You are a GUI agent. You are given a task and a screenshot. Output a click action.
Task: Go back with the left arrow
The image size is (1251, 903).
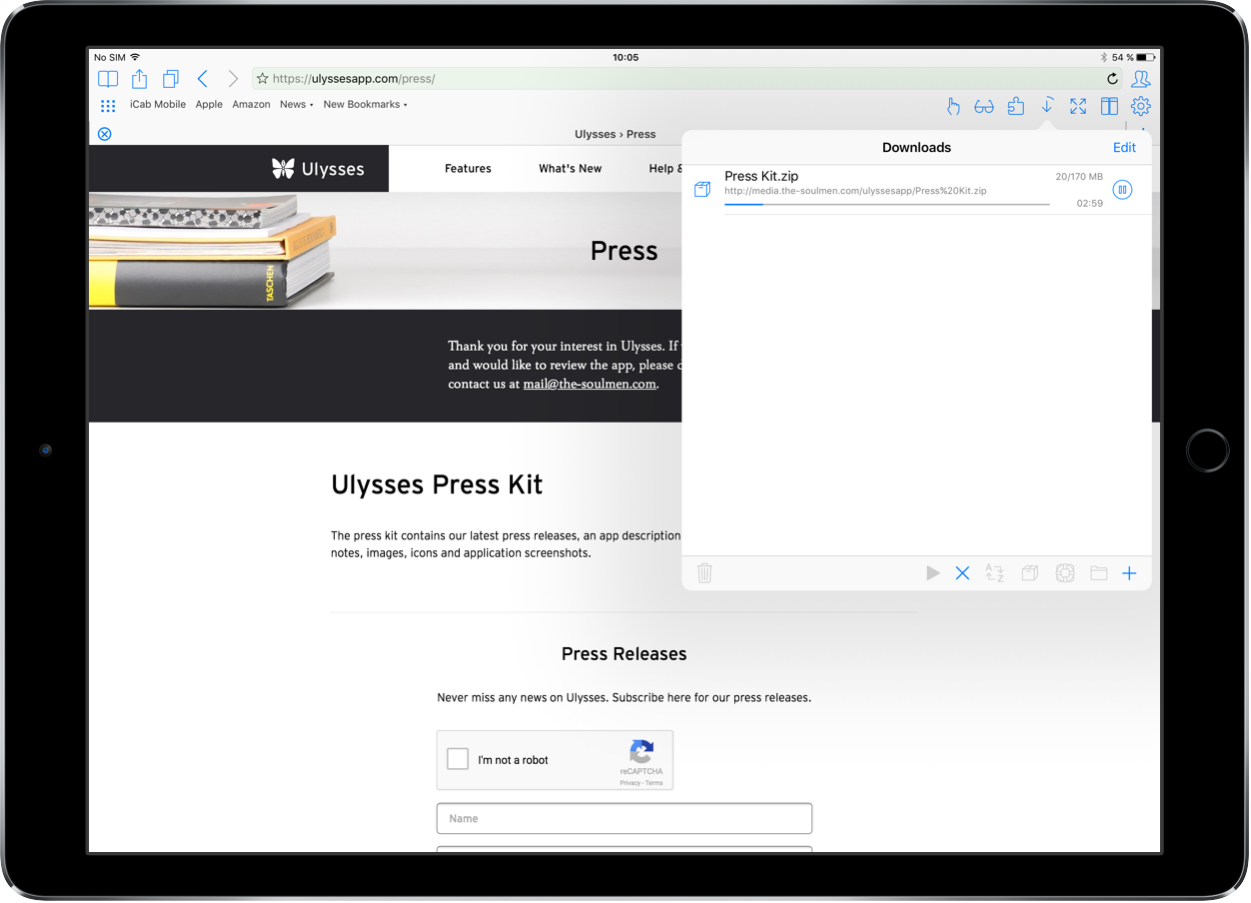click(203, 79)
